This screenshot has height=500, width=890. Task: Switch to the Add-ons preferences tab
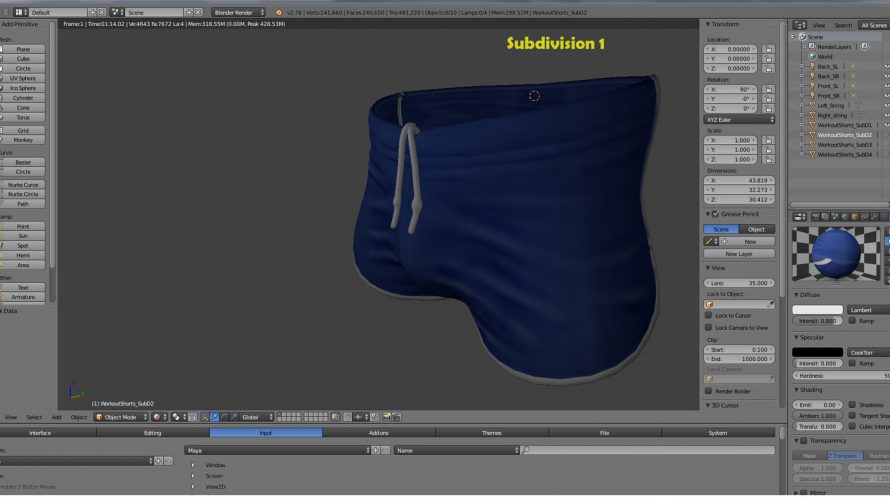[379, 433]
